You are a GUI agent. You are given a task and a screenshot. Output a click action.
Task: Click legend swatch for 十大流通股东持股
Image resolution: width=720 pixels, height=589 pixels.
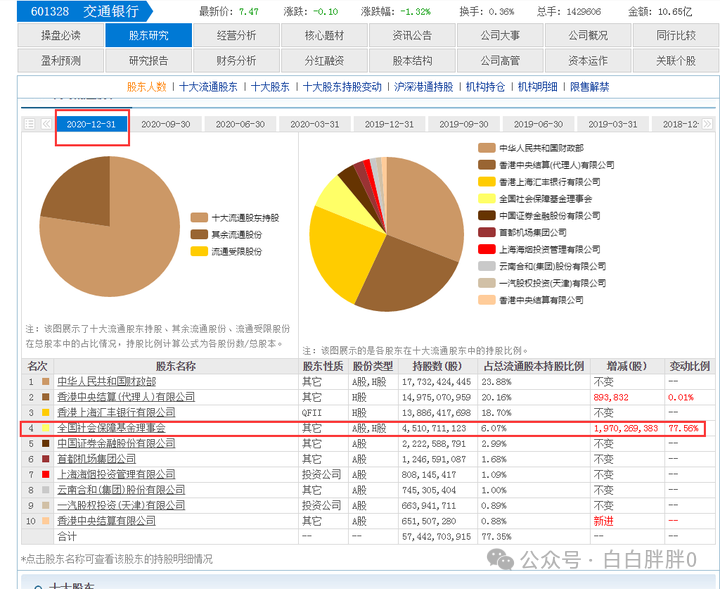(199, 218)
